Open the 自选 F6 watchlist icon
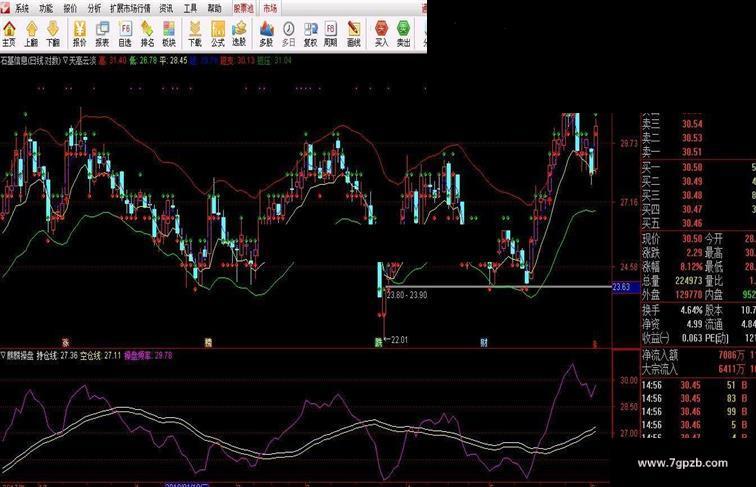Screen dimensions: 756x487 coord(124,34)
